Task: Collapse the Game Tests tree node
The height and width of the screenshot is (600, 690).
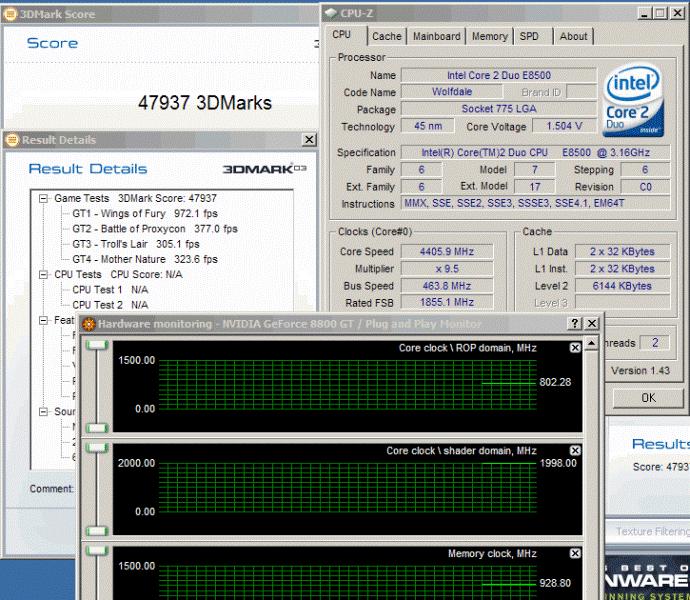Action: (x=43, y=199)
